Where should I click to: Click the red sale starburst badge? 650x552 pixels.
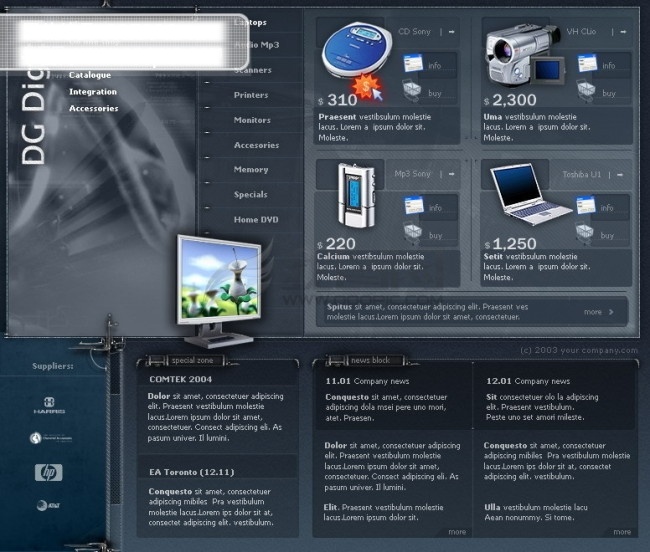[x=365, y=86]
